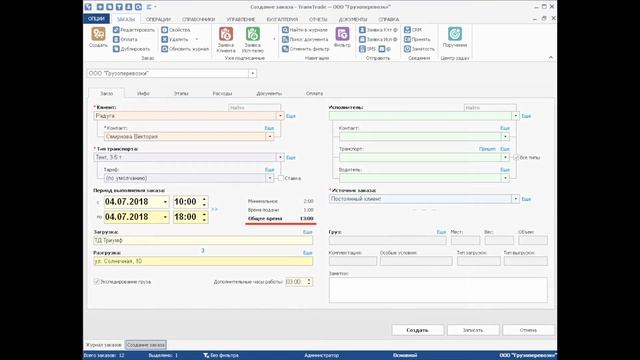Click Редактировать in the ribbon
The width and height of the screenshot is (640, 360).
pyautogui.click(x=134, y=30)
